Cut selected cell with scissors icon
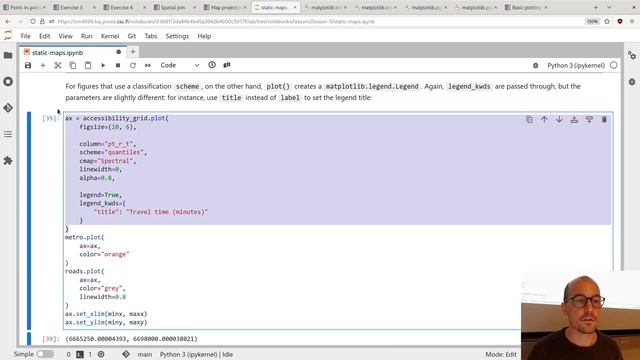The image size is (640, 360). click(58, 65)
